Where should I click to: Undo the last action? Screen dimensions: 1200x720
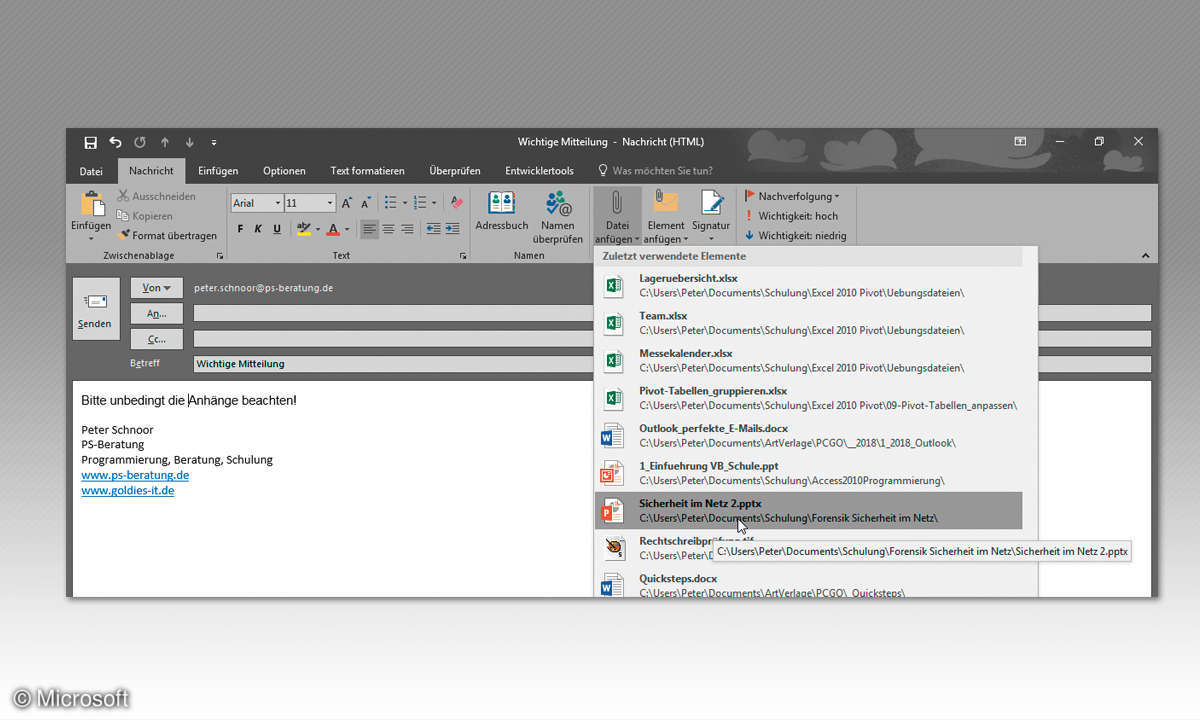115,142
